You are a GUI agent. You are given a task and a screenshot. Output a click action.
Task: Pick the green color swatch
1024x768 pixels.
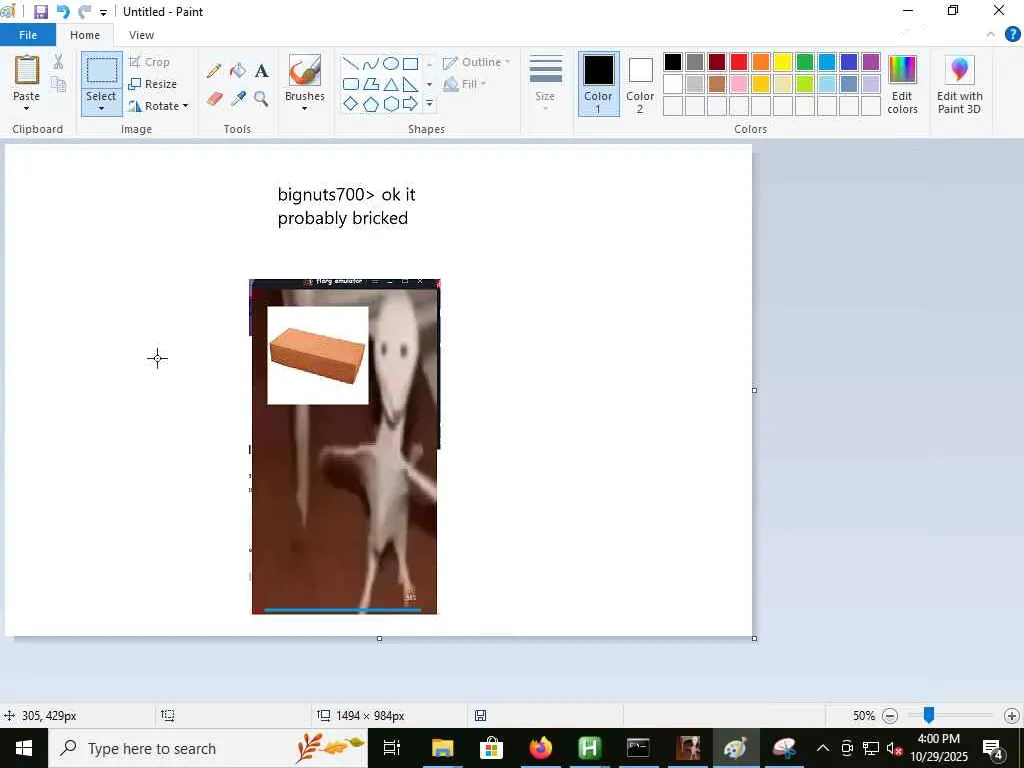[805, 62]
